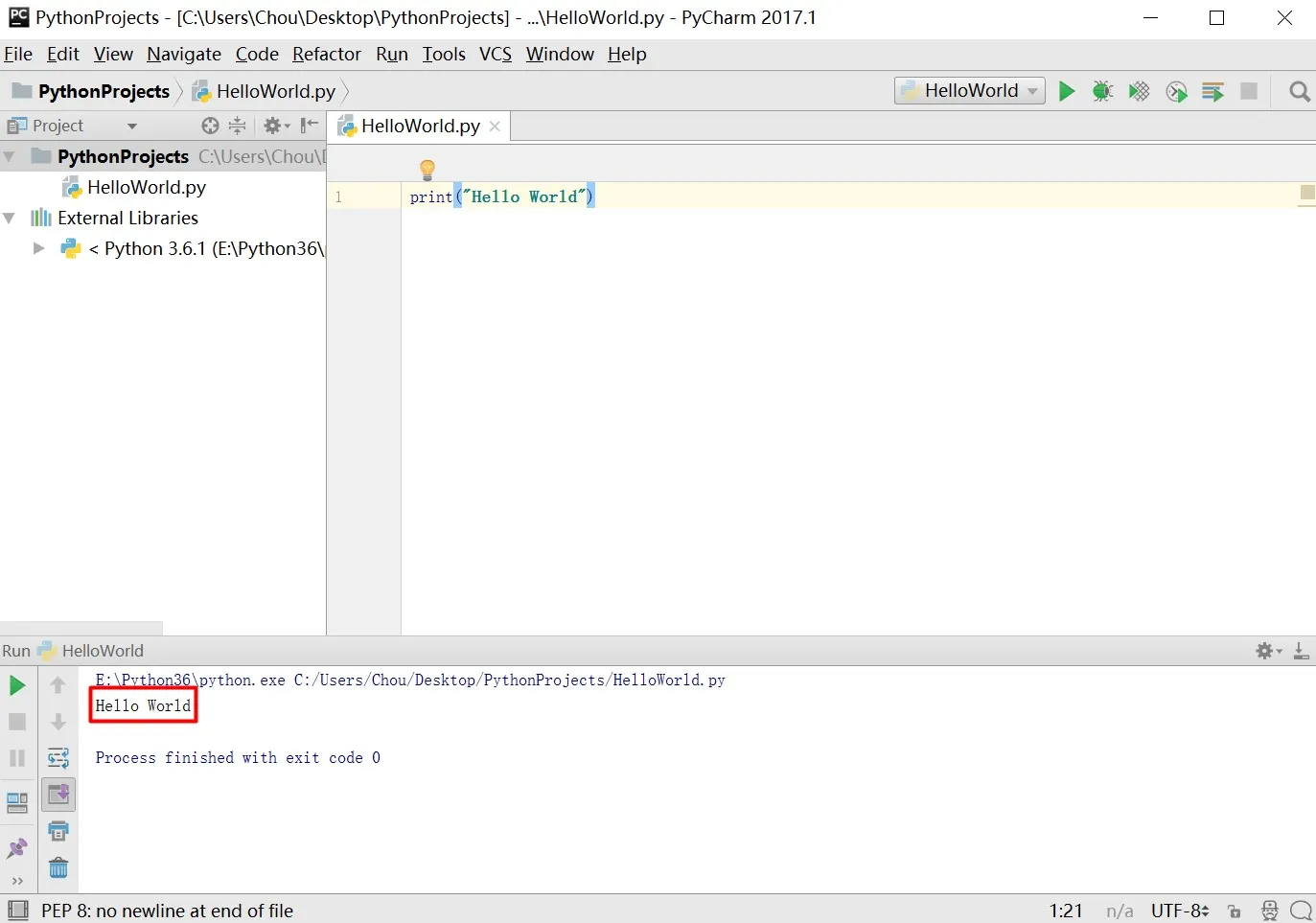Click the n/a line separator indicator
Screen dimensions: 1316x923
pos(1120,911)
